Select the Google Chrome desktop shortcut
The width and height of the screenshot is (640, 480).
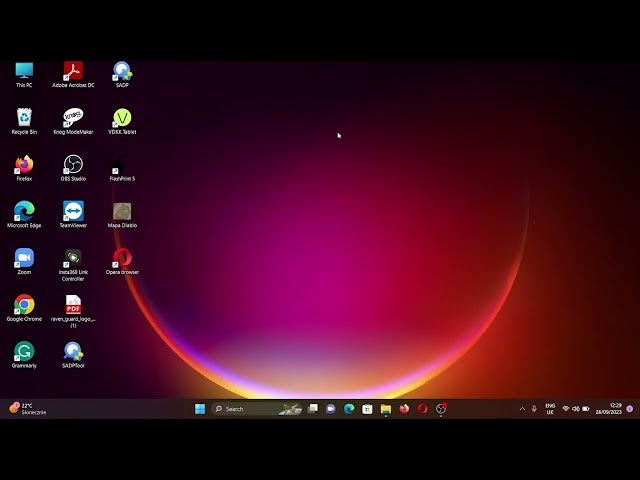[x=24, y=308]
